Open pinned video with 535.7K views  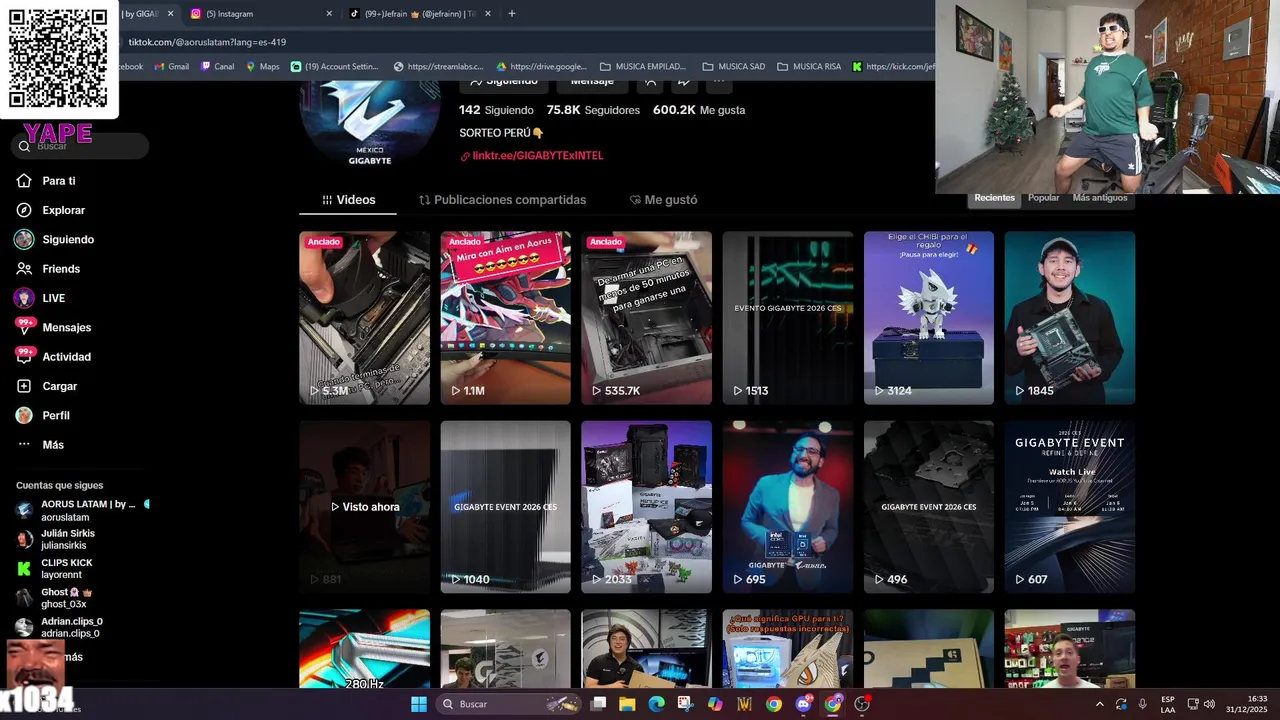coord(646,318)
